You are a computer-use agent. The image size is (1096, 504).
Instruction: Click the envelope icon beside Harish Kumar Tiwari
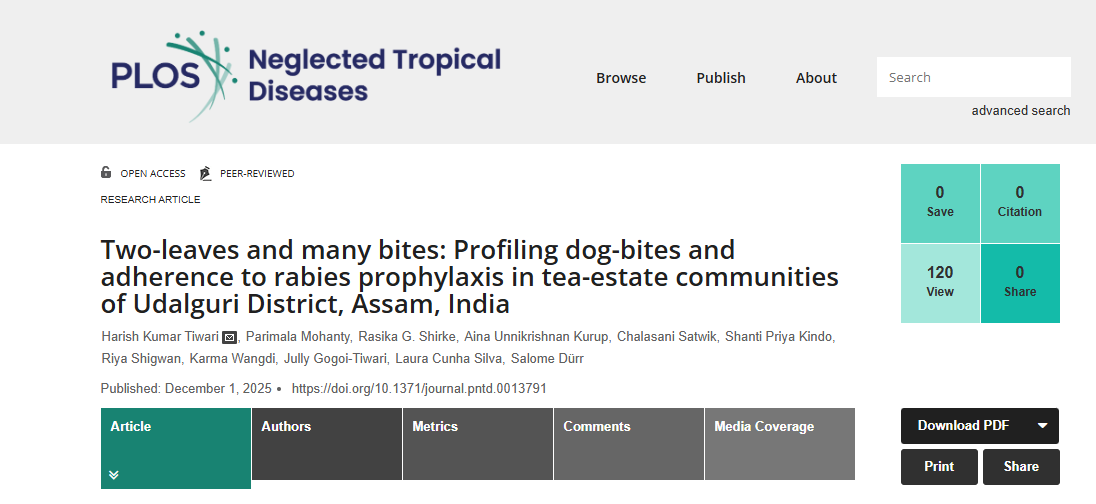pyautogui.click(x=229, y=337)
